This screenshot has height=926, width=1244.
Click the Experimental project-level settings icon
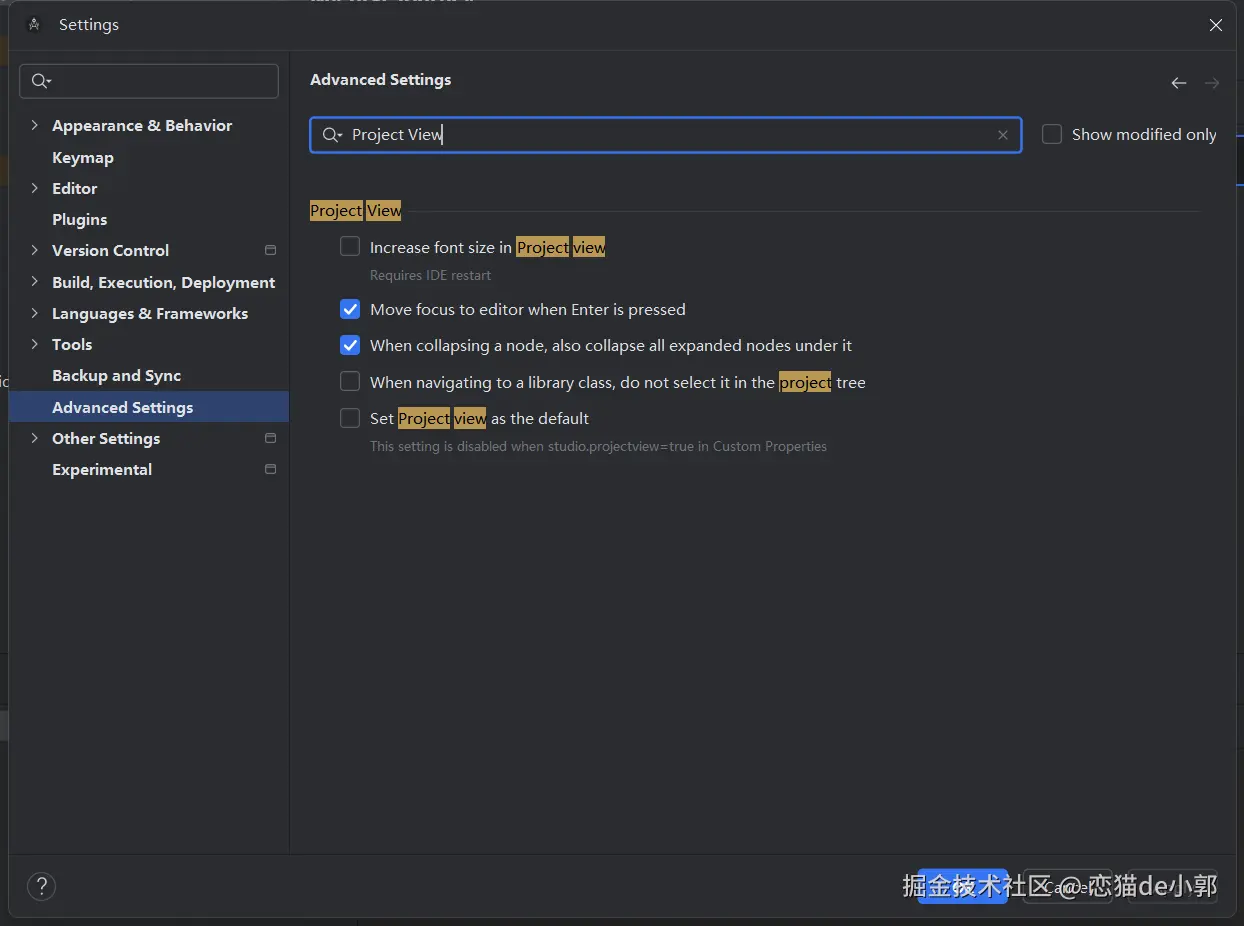[270, 469]
